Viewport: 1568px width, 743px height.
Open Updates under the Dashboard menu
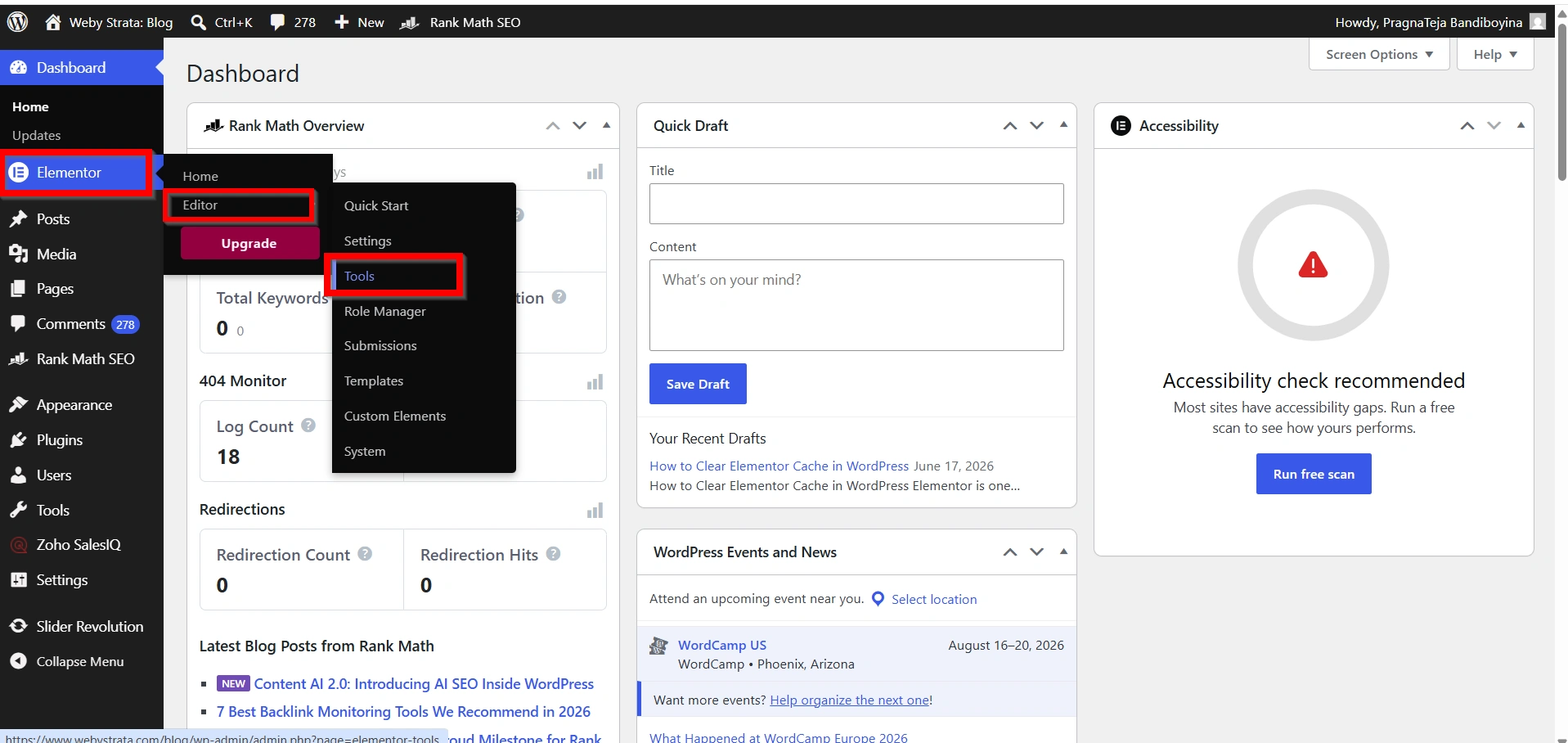pos(37,136)
